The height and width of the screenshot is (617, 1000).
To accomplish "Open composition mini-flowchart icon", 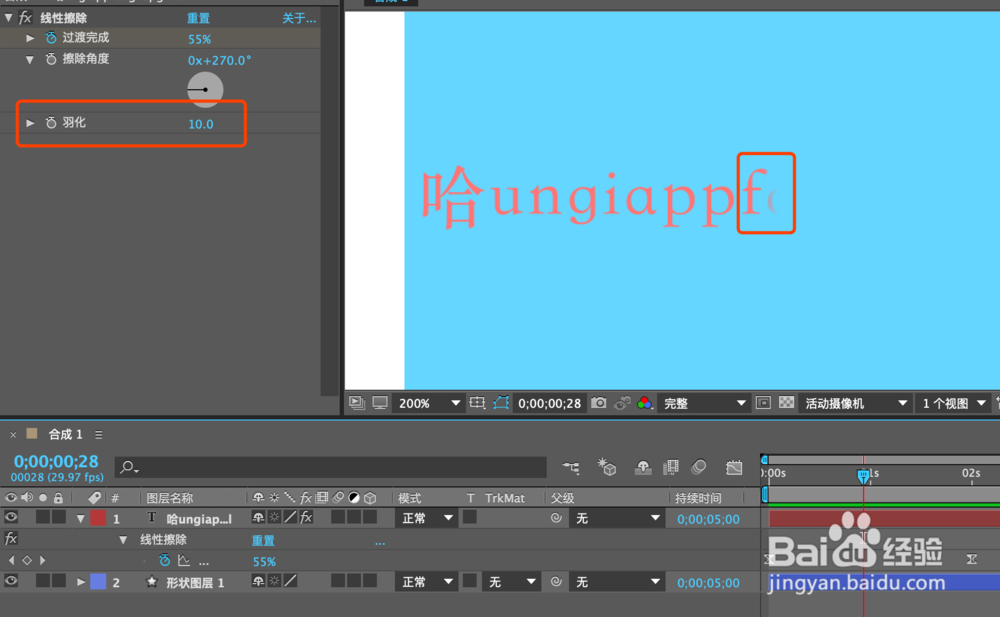I will pyautogui.click(x=571, y=467).
